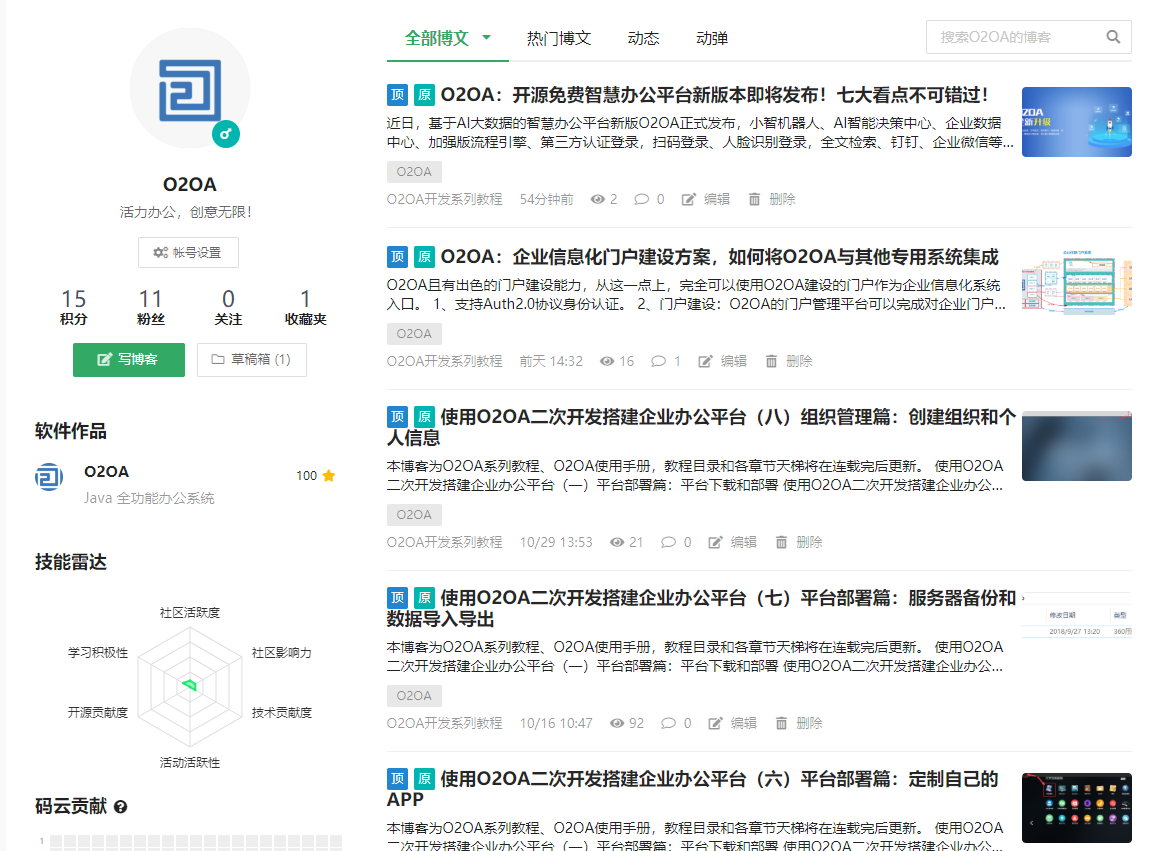1156x851 pixels.
Task: Delete the 七大看点不可错过 post
Action: (x=772, y=199)
